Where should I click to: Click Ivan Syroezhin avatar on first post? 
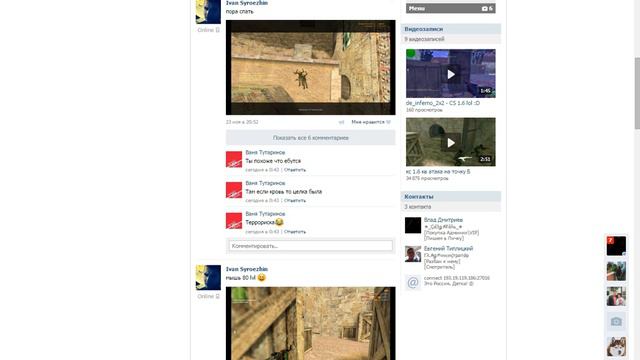(208, 12)
